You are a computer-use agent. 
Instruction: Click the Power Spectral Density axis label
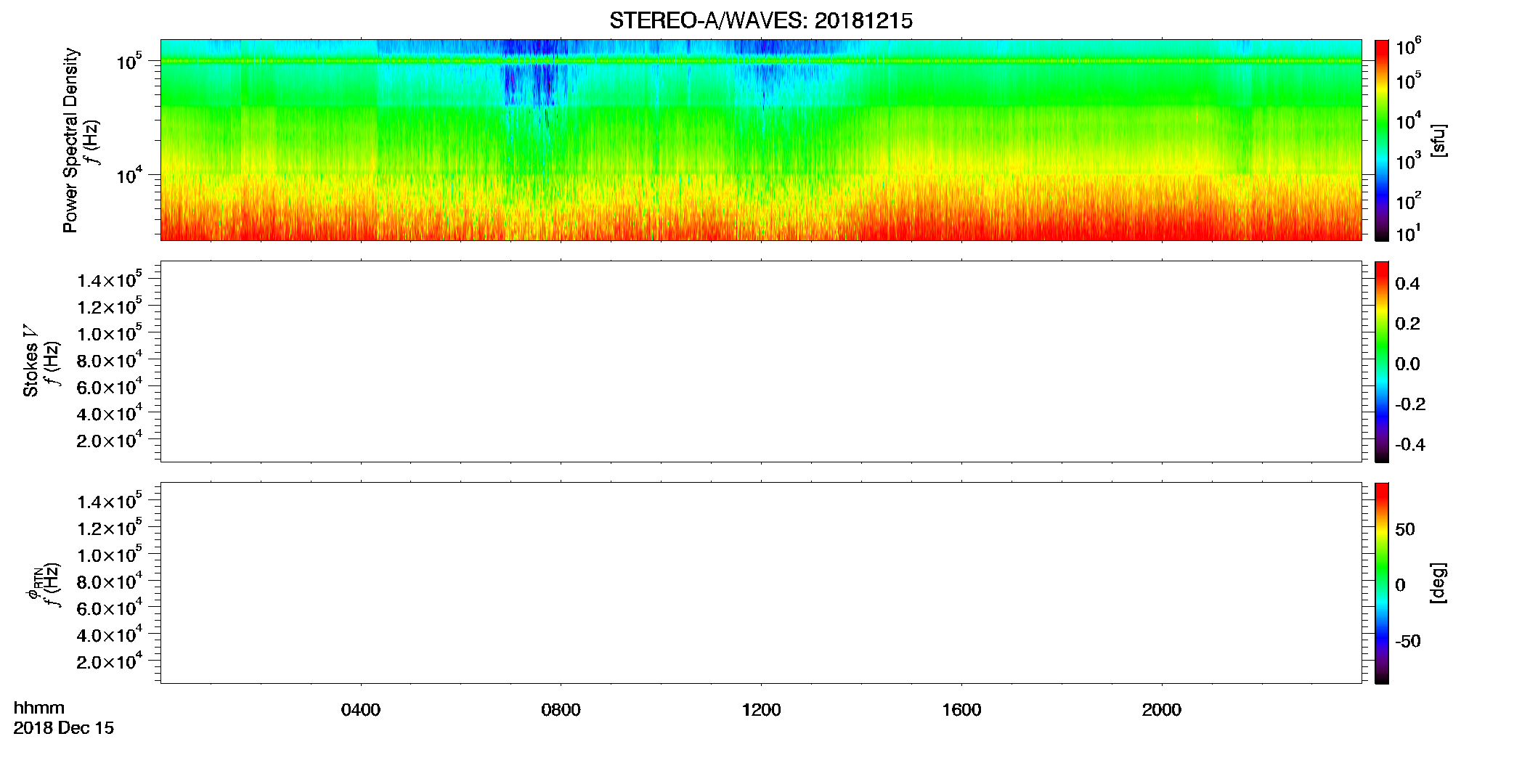(x=70, y=140)
